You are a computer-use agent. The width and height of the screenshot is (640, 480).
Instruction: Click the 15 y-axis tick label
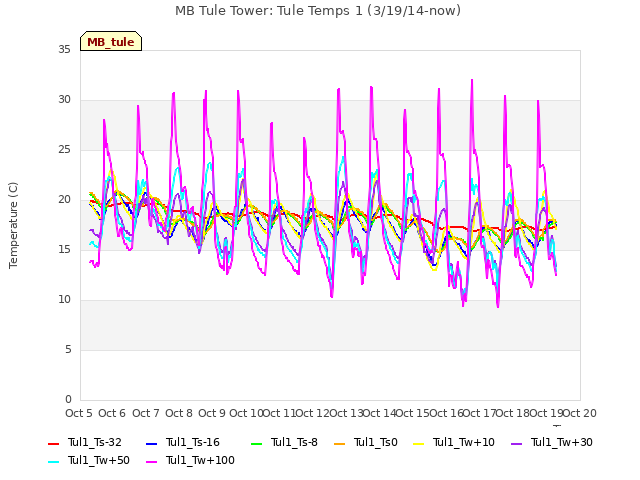(64, 249)
